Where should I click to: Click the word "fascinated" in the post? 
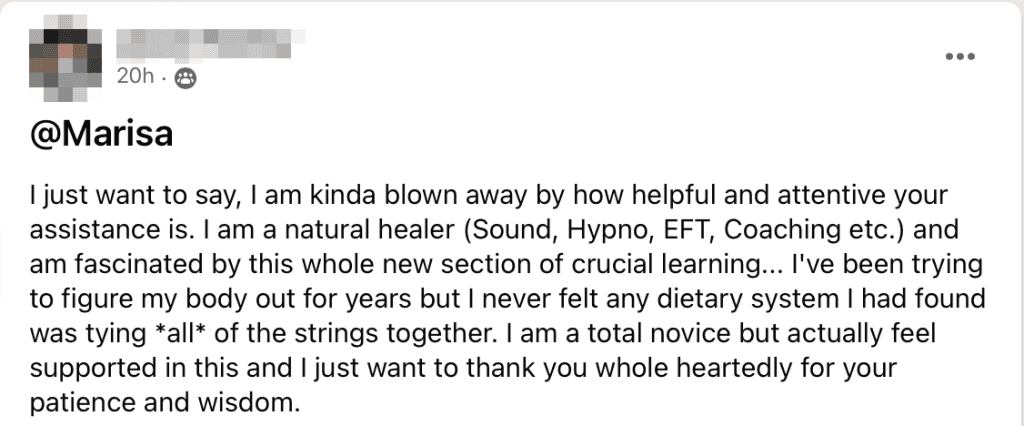133,265
